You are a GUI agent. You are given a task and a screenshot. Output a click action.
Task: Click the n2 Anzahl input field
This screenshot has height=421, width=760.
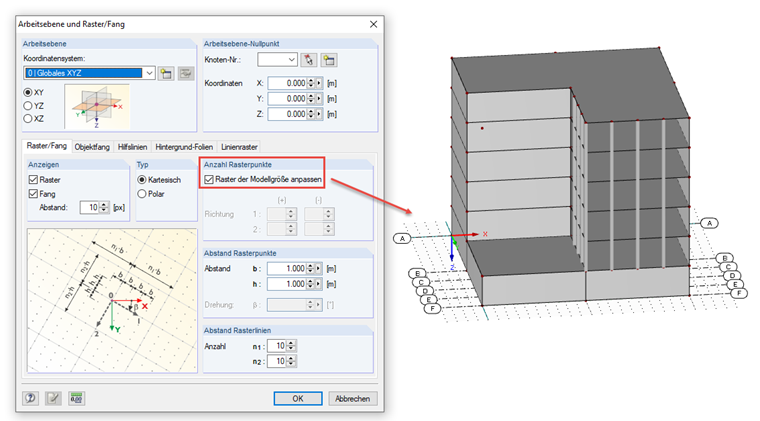pos(277,361)
